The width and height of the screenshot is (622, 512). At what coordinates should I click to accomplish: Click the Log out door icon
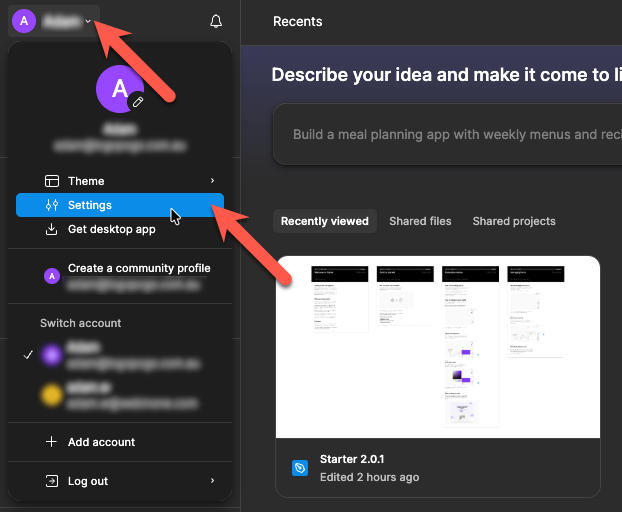(52, 481)
